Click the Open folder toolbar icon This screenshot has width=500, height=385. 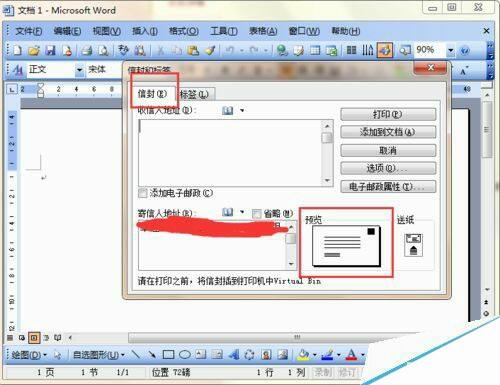33,50
